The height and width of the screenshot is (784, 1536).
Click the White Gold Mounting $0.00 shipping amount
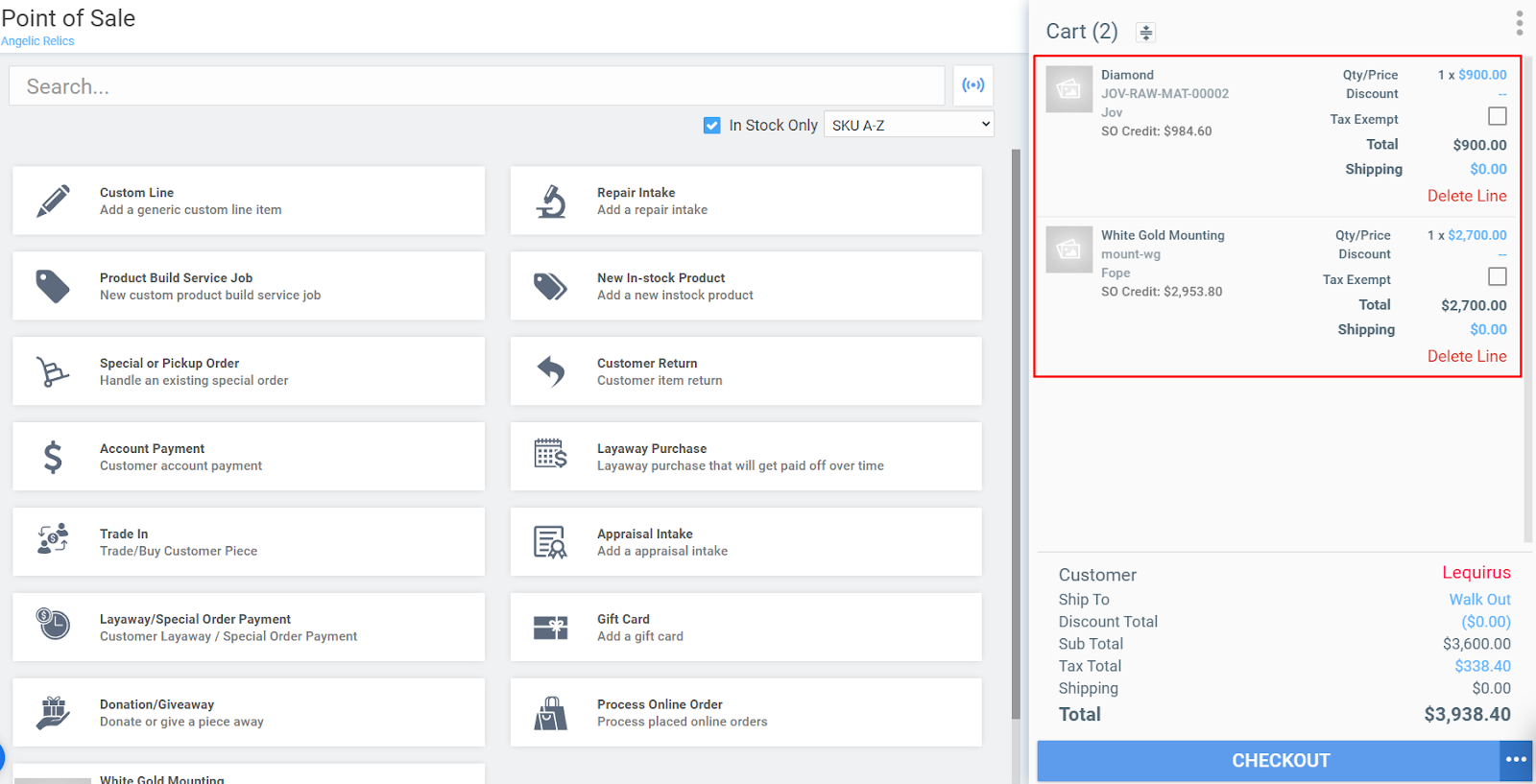pos(1489,329)
